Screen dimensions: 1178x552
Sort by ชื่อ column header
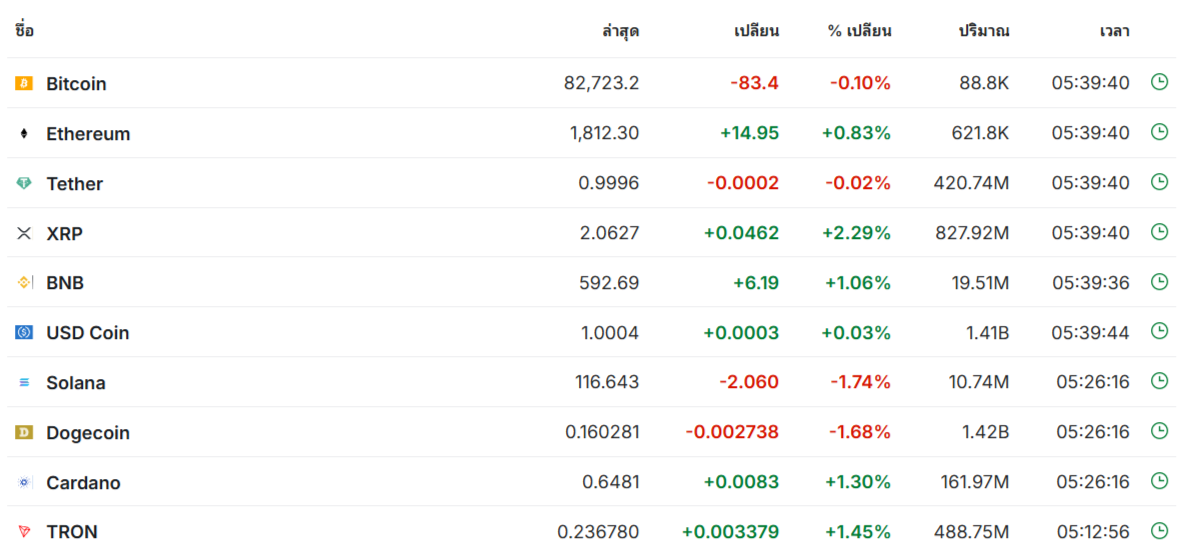(x=24, y=31)
